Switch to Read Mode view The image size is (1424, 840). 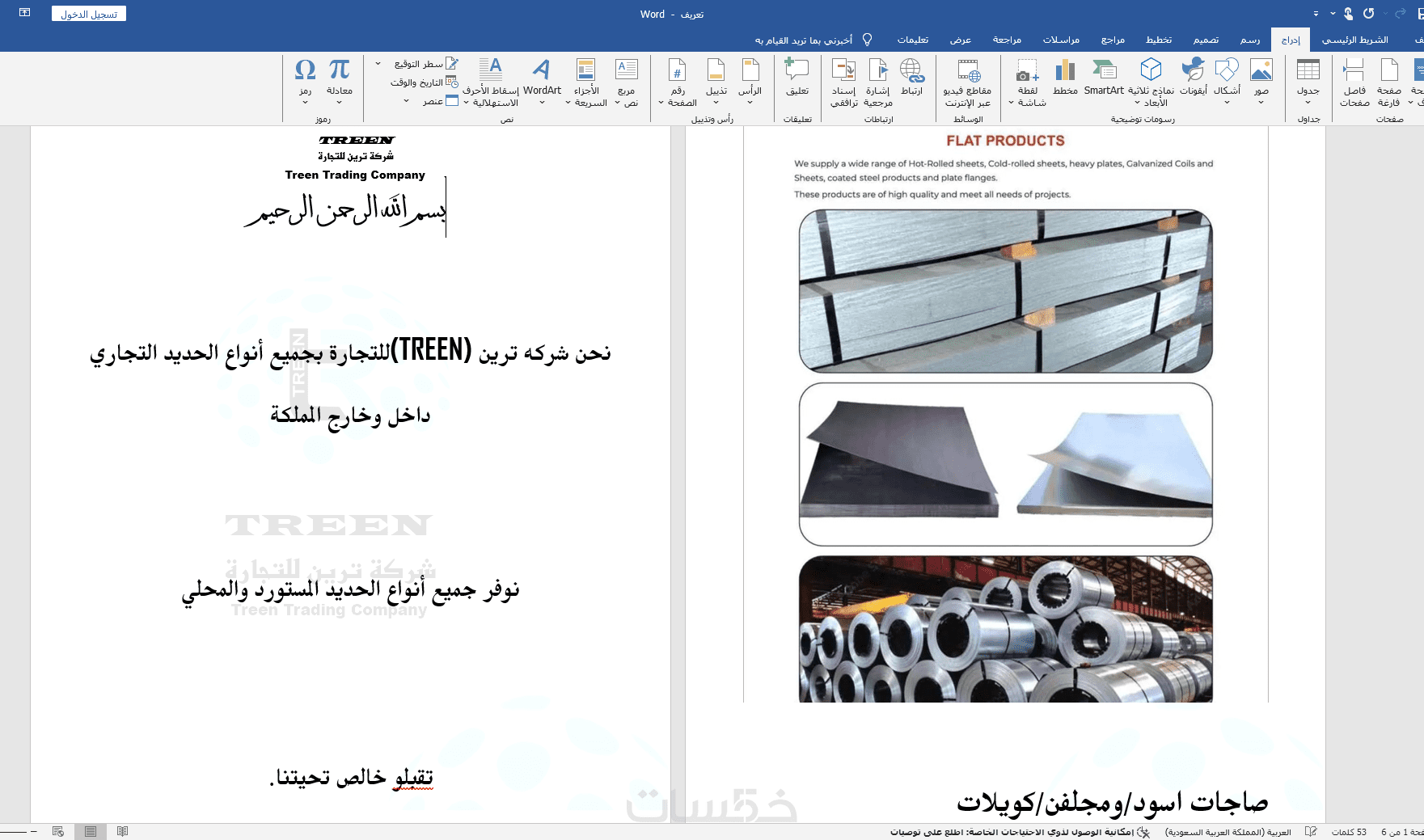click(x=123, y=832)
